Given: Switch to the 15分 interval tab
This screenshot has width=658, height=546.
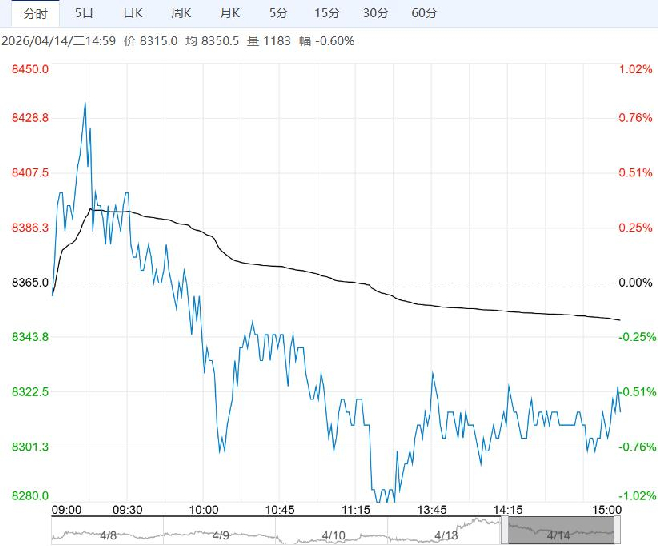Looking at the screenshot, I should [325, 13].
